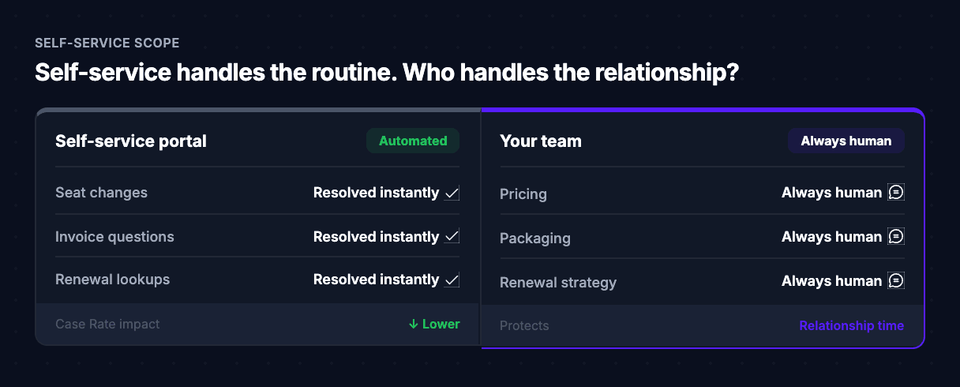The height and width of the screenshot is (387, 960).
Task: Click the Pricing row label
Action: pos(523,195)
